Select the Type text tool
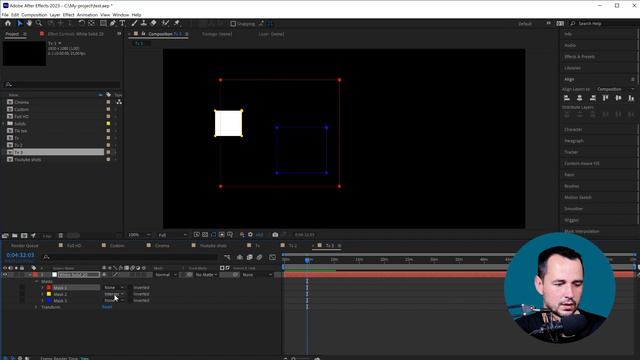 (x=122, y=24)
